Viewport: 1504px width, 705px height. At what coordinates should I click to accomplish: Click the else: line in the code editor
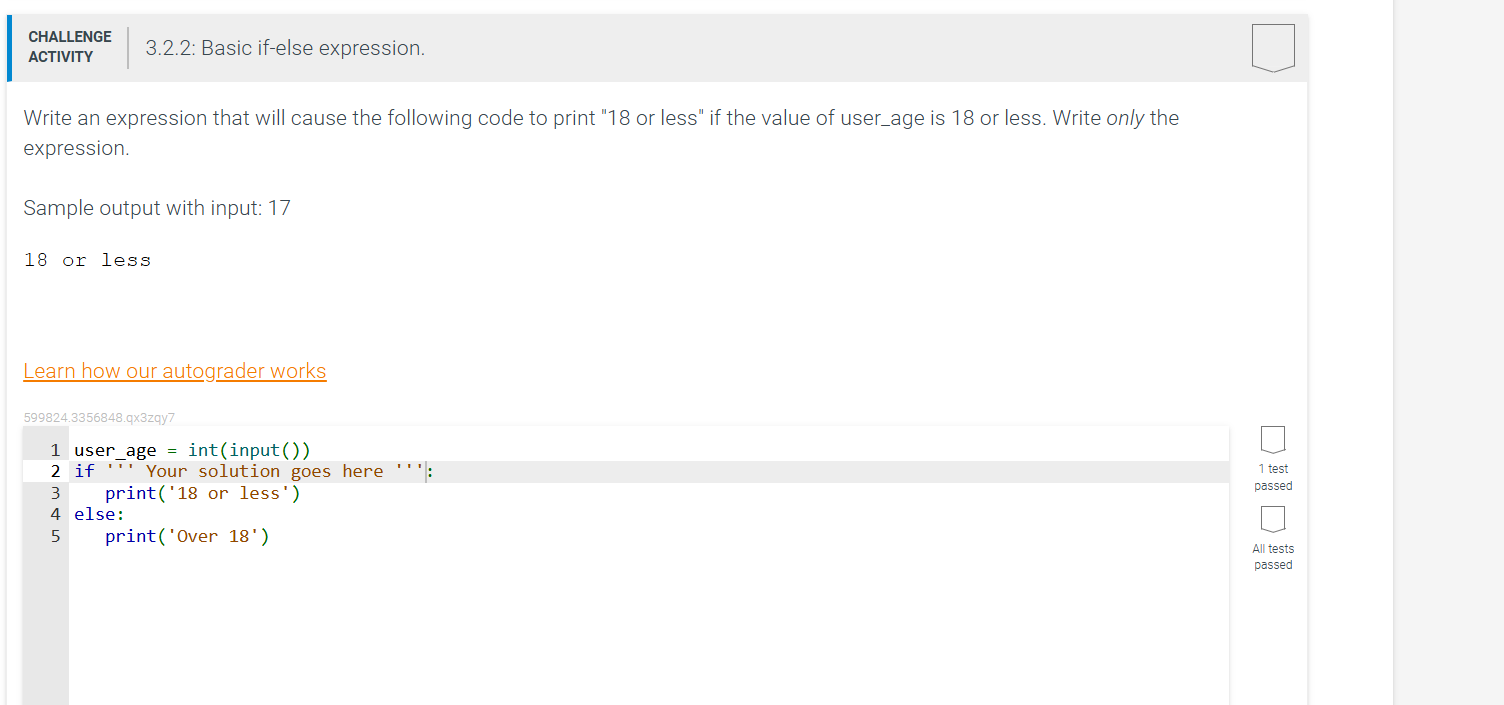coord(98,514)
